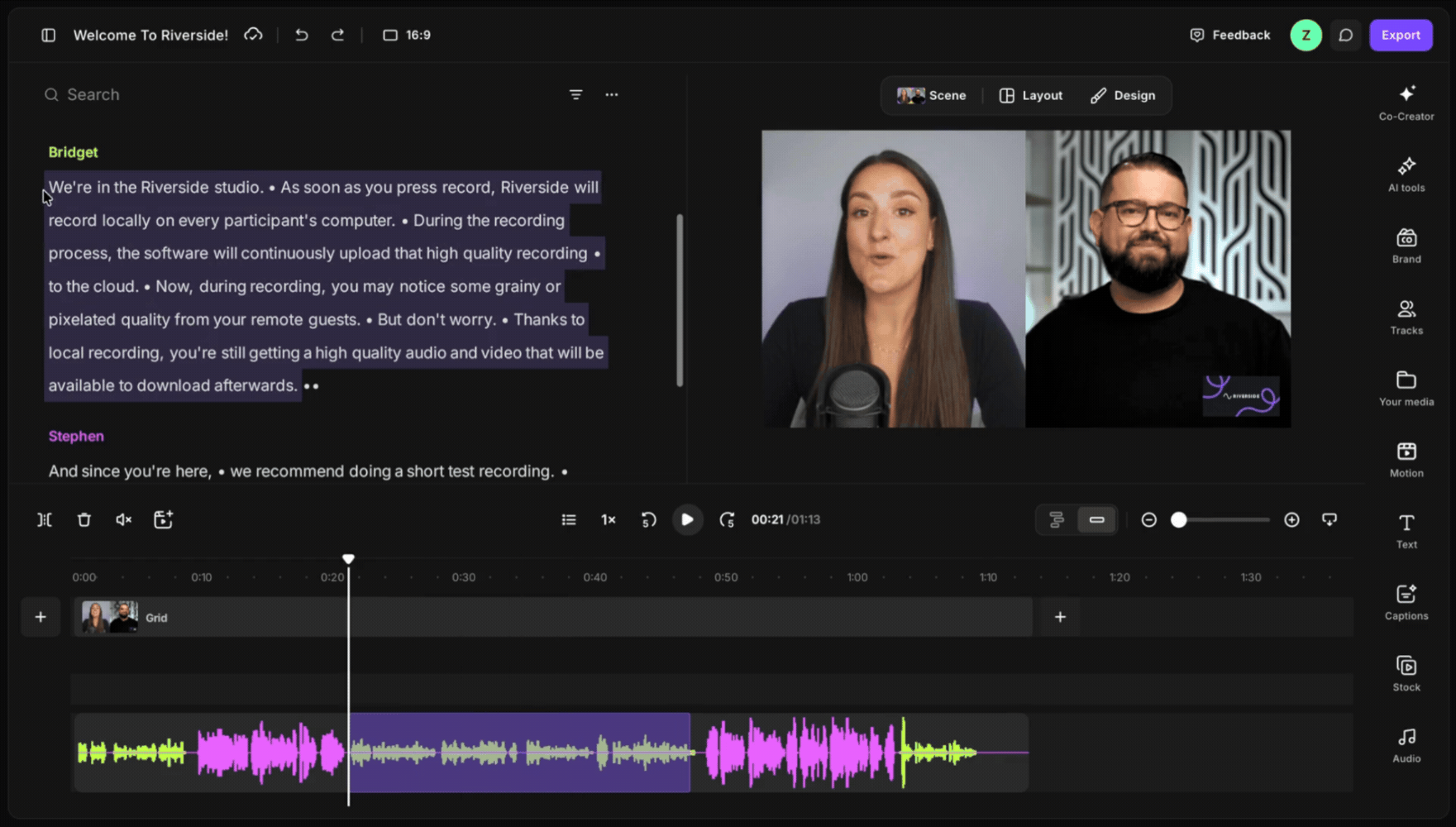Adjust the timeline zoom slider
The height and width of the screenshot is (827, 1456).
point(1179,519)
